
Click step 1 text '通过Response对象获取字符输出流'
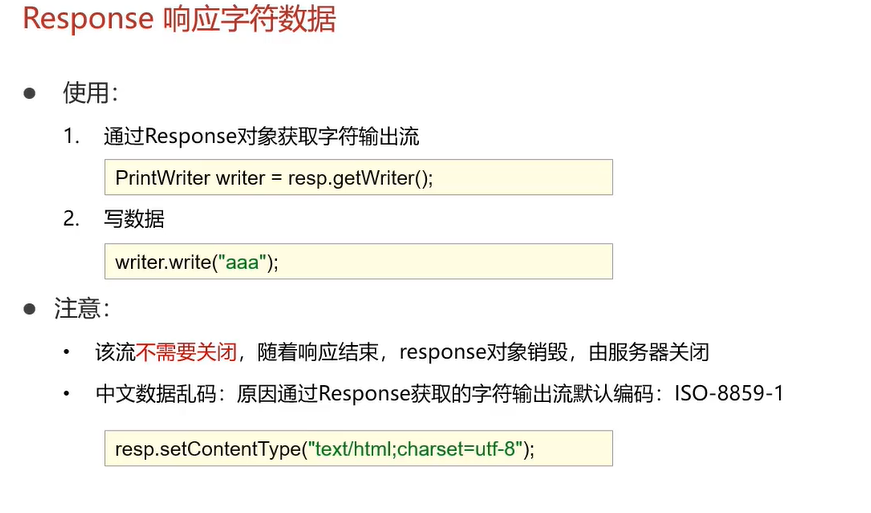coord(261,136)
